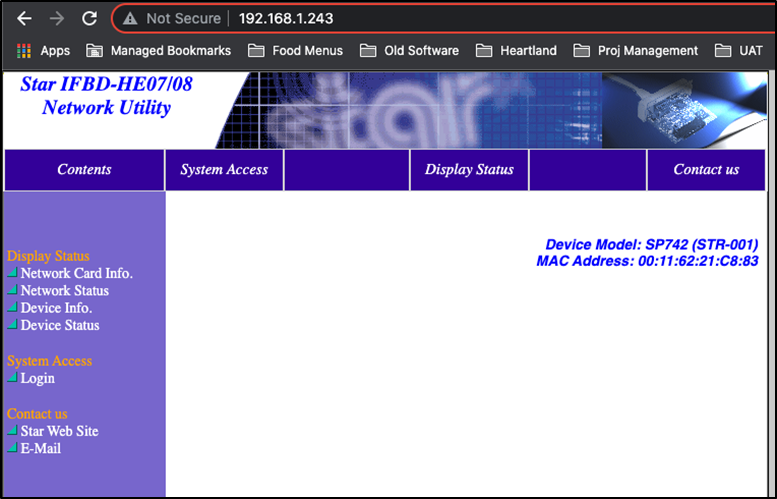
Task: Open the Device Info. sidebar link
Action: (x=56, y=308)
